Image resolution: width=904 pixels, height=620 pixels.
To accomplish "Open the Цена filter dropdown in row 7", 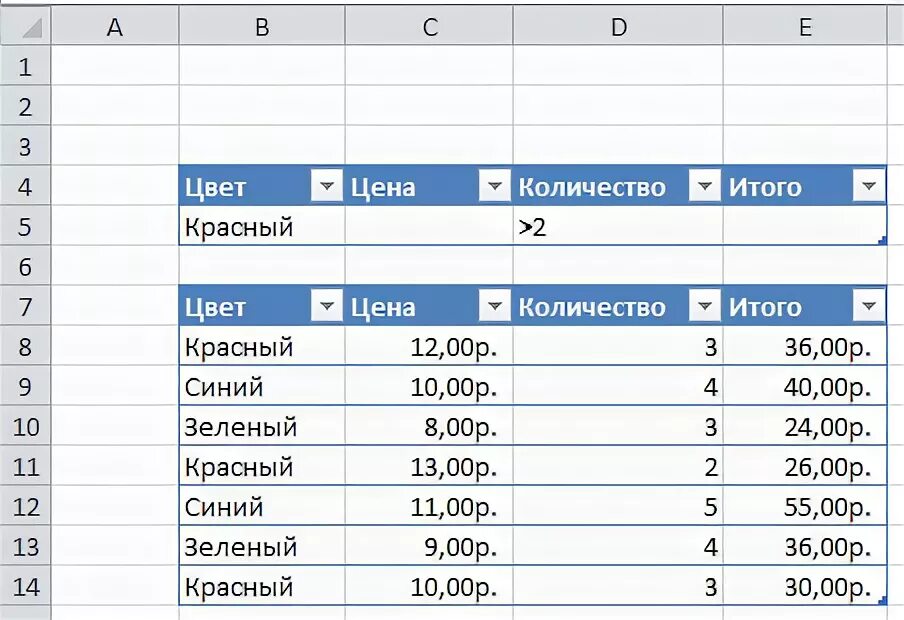I will click(x=495, y=306).
